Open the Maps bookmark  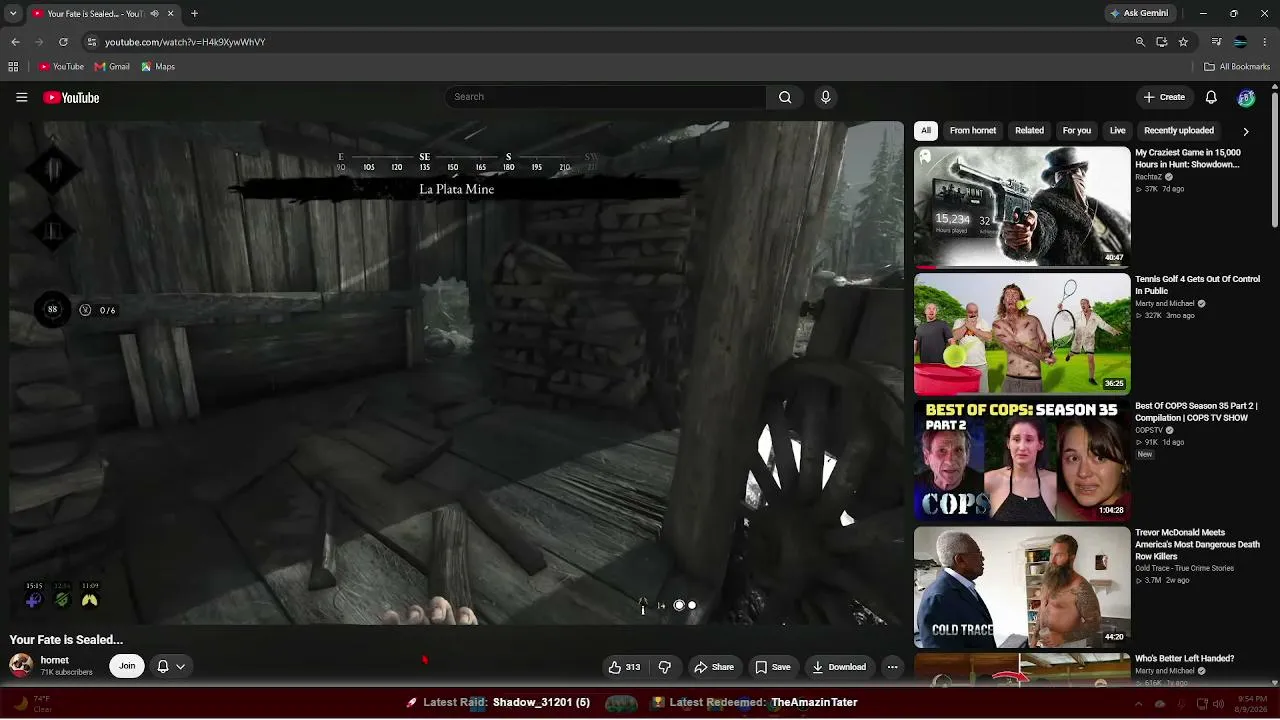(158, 67)
